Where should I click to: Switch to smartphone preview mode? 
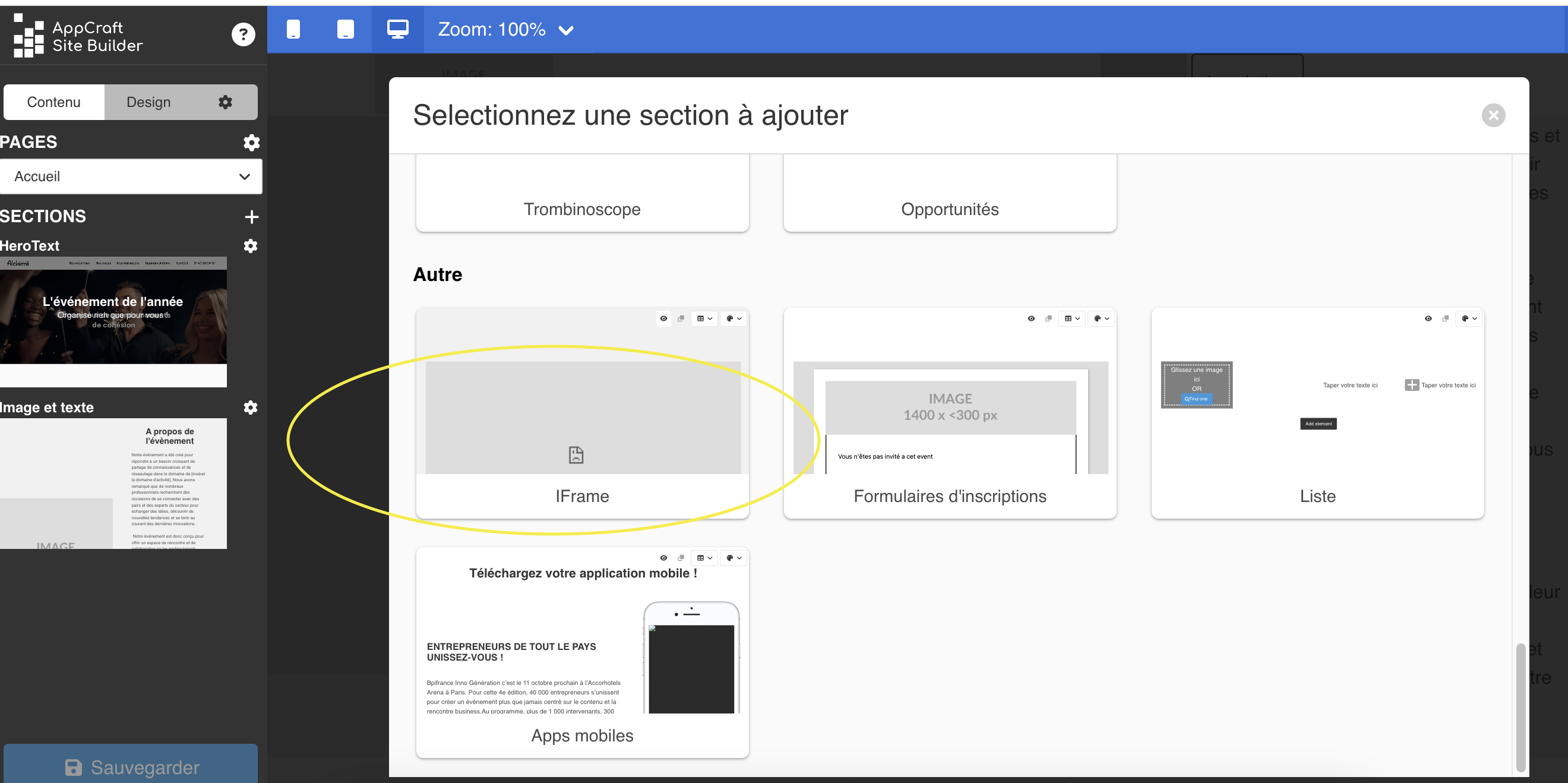pyautogui.click(x=293, y=29)
